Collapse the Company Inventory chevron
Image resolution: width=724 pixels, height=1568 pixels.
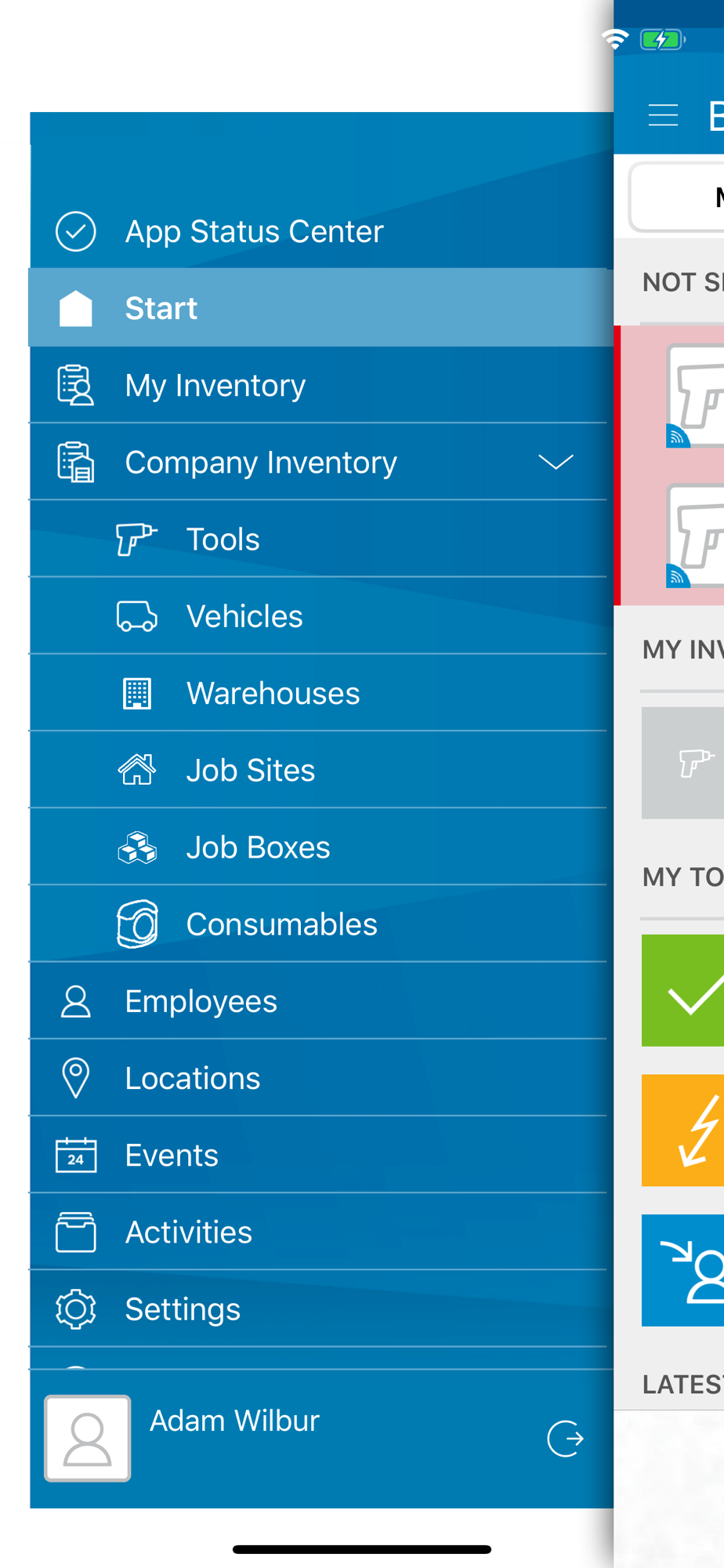pyautogui.click(x=556, y=462)
